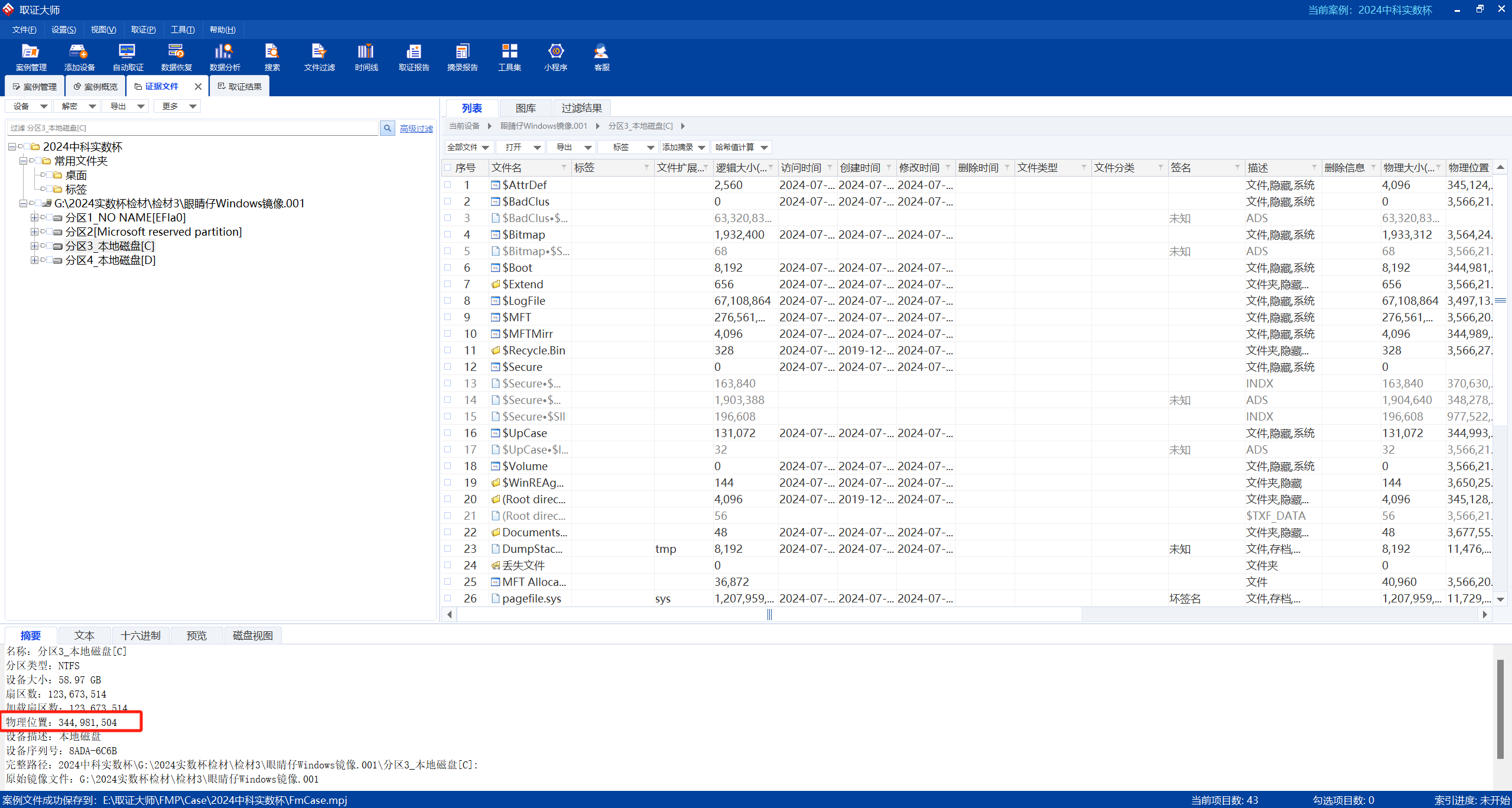
Task: Start 自动取证 from the toolbar
Action: click(128, 57)
